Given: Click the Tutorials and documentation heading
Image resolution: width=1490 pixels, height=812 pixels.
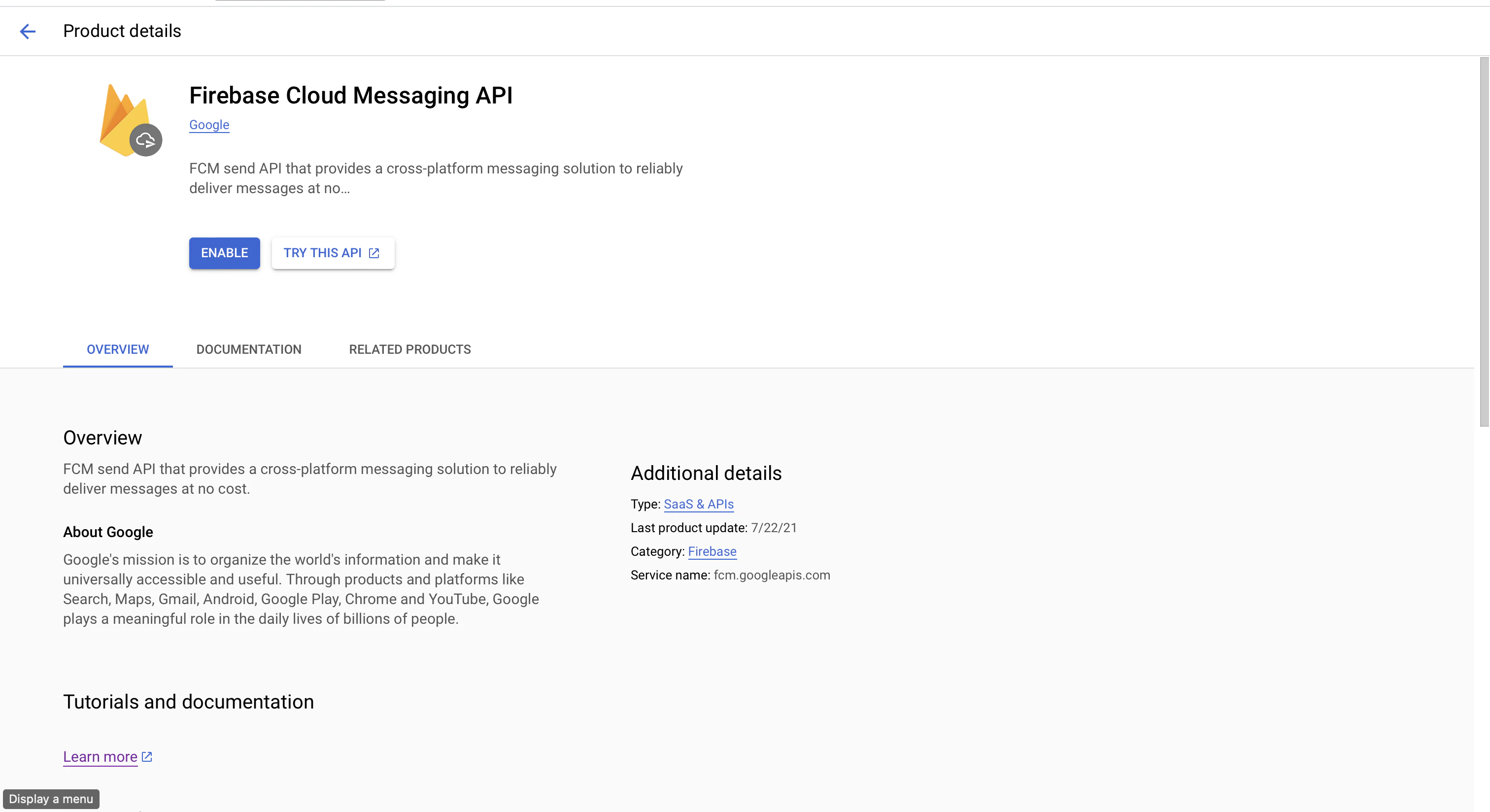Looking at the screenshot, I should 188,702.
